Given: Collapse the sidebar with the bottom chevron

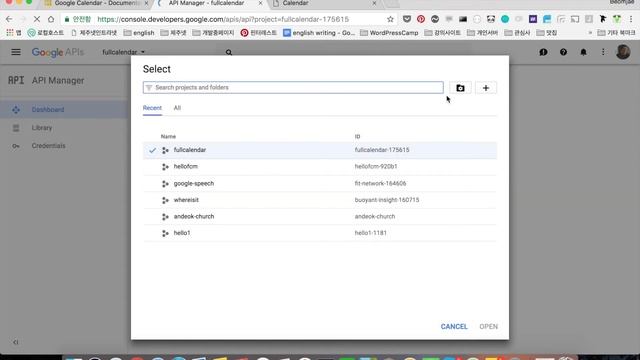Looking at the screenshot, I should tap(16, 342).
